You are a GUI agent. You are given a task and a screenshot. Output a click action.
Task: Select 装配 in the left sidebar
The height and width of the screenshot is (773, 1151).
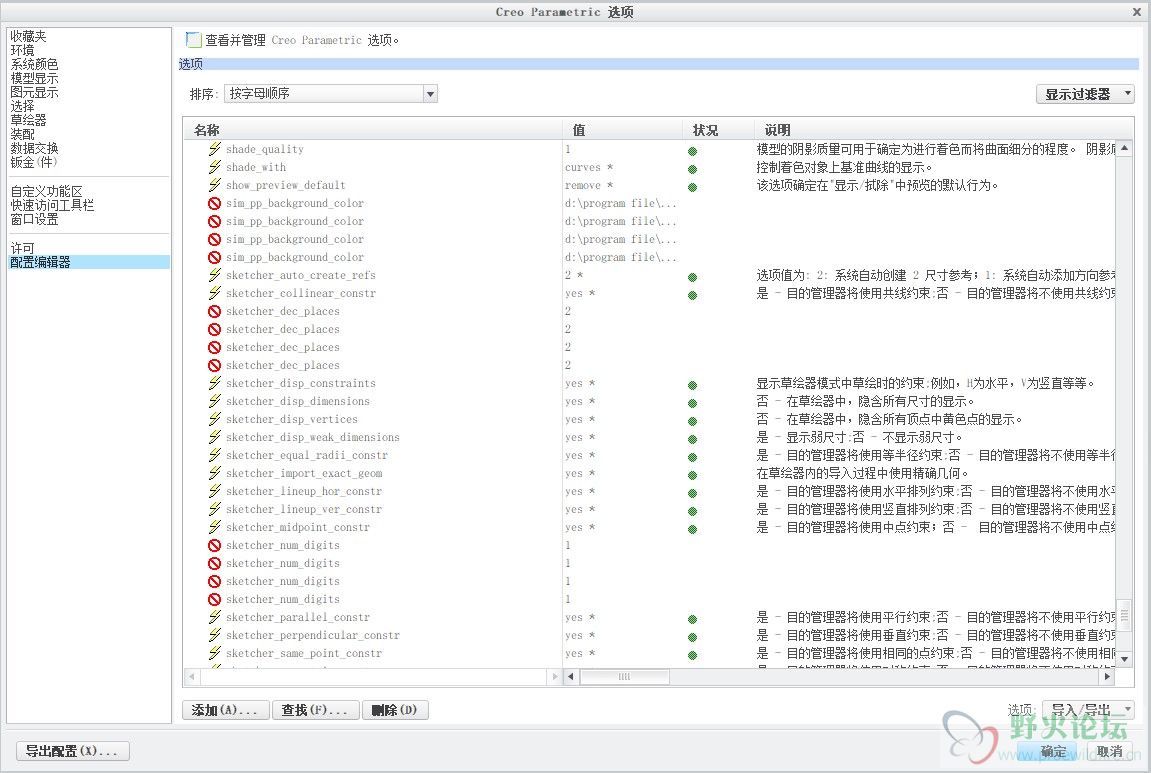22,134
